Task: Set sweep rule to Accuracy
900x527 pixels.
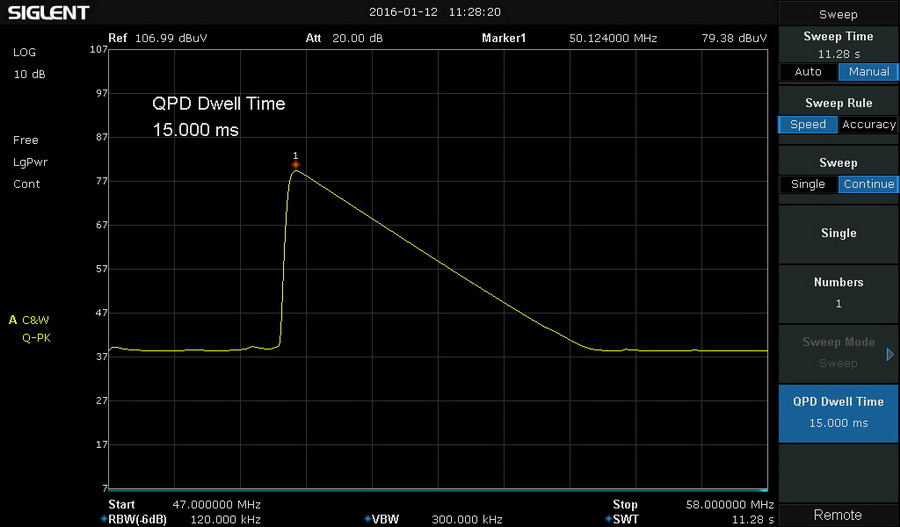Action: tap(868, 125)
